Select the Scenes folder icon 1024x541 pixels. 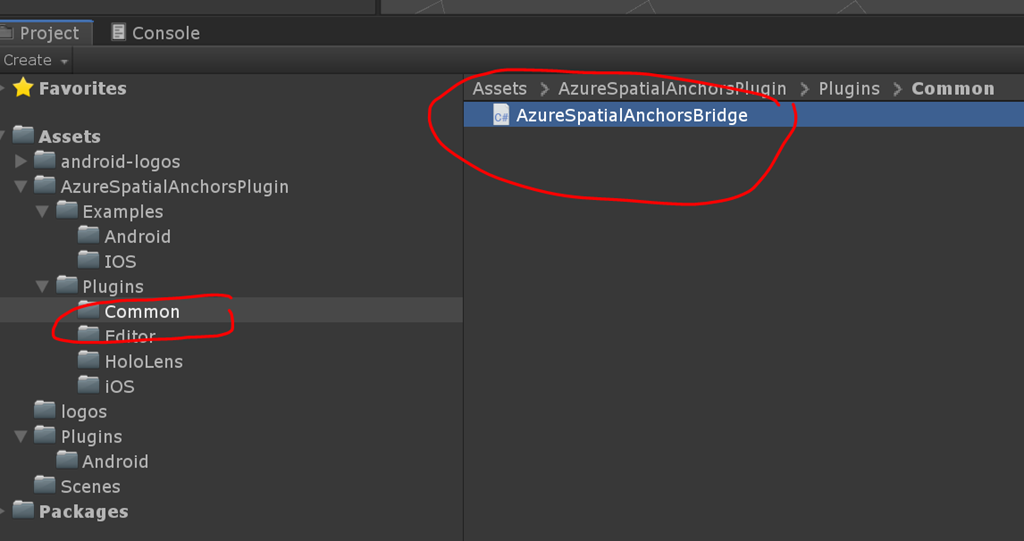(45, 485)
